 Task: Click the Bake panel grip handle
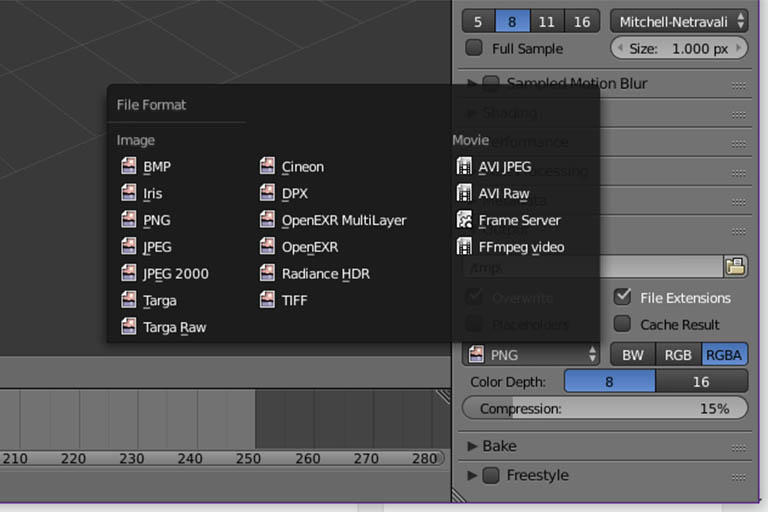739,448
